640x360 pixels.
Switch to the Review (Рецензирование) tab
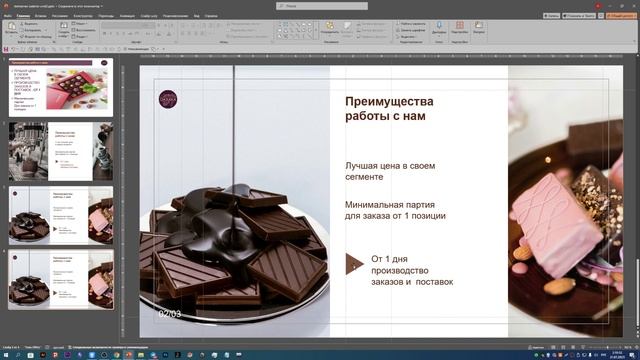176,16
